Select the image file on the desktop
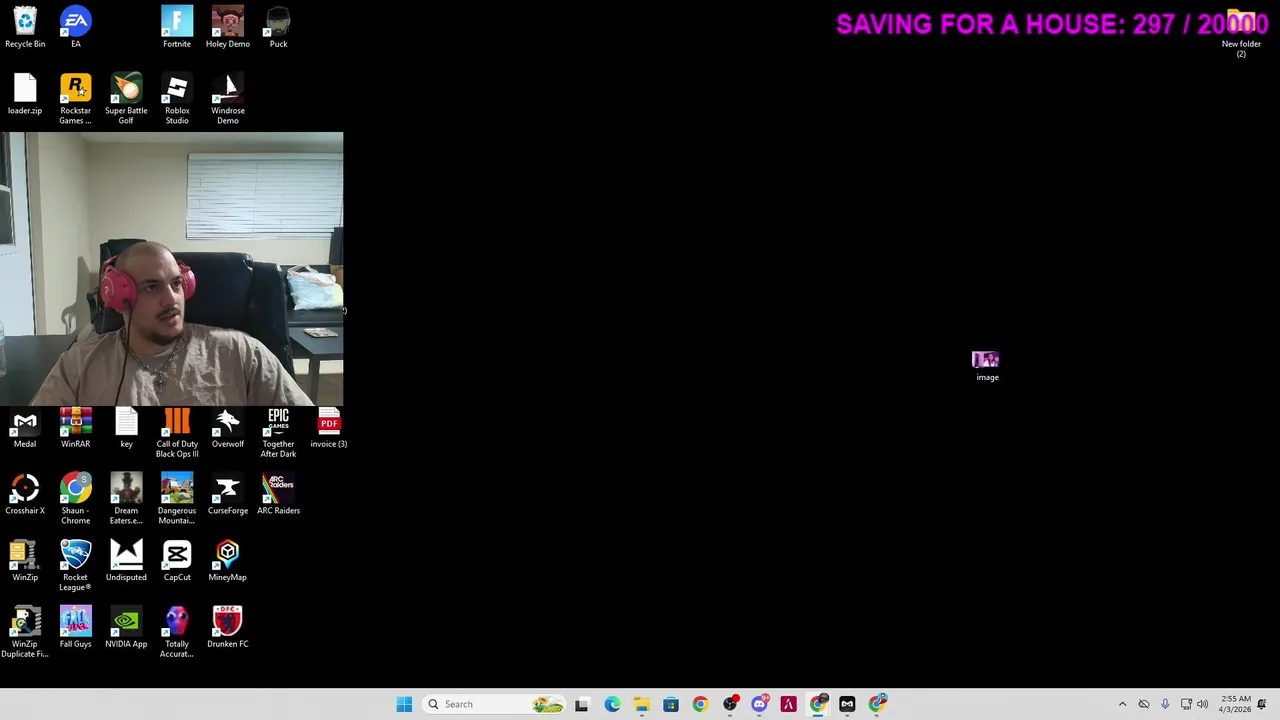The height and width of the screenshot is (720, 1280). tap(986, 366)
